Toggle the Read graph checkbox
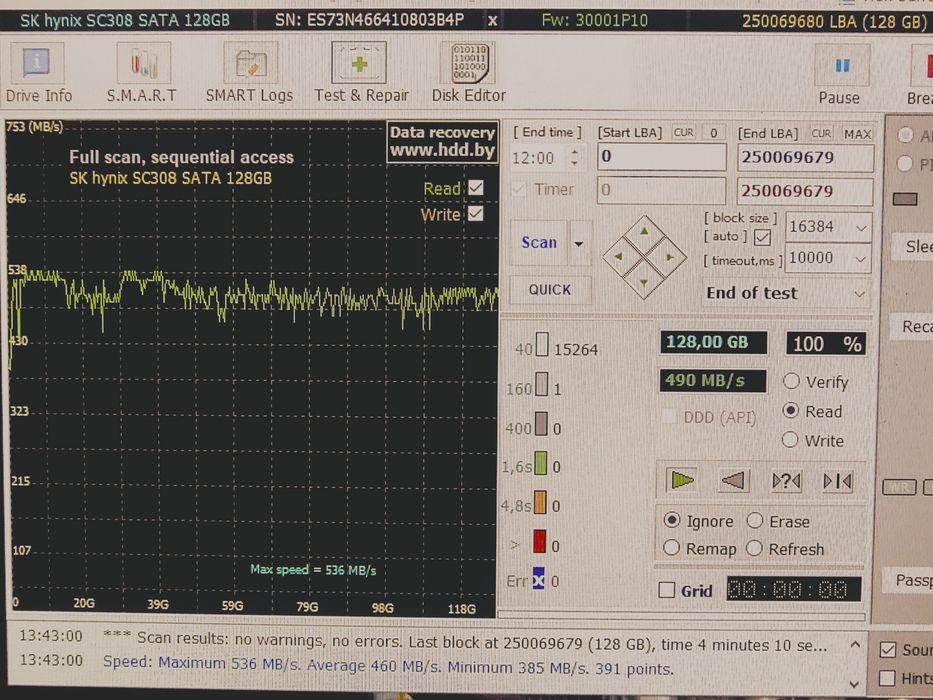933x700 pixels. coord(475,188)
